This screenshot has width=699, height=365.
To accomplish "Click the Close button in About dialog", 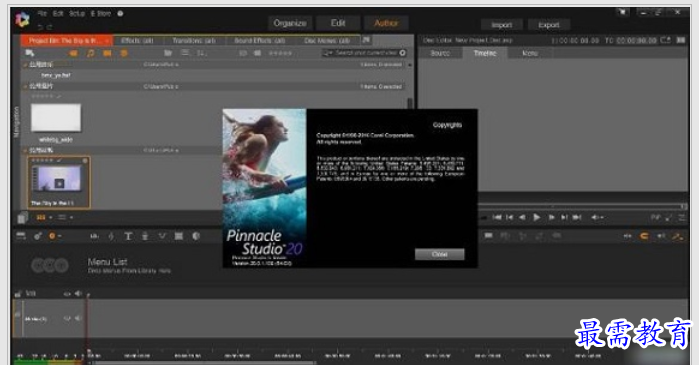I will point(440,254).
